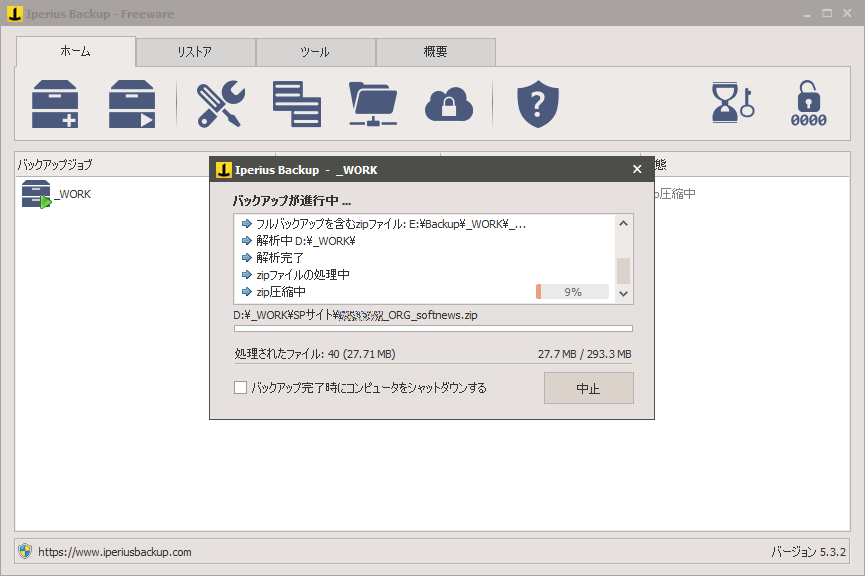Close the _WORK progress dialog
The height and width of the screenshot is (576, 865).
pyautogui.click(x=637, y=169)
